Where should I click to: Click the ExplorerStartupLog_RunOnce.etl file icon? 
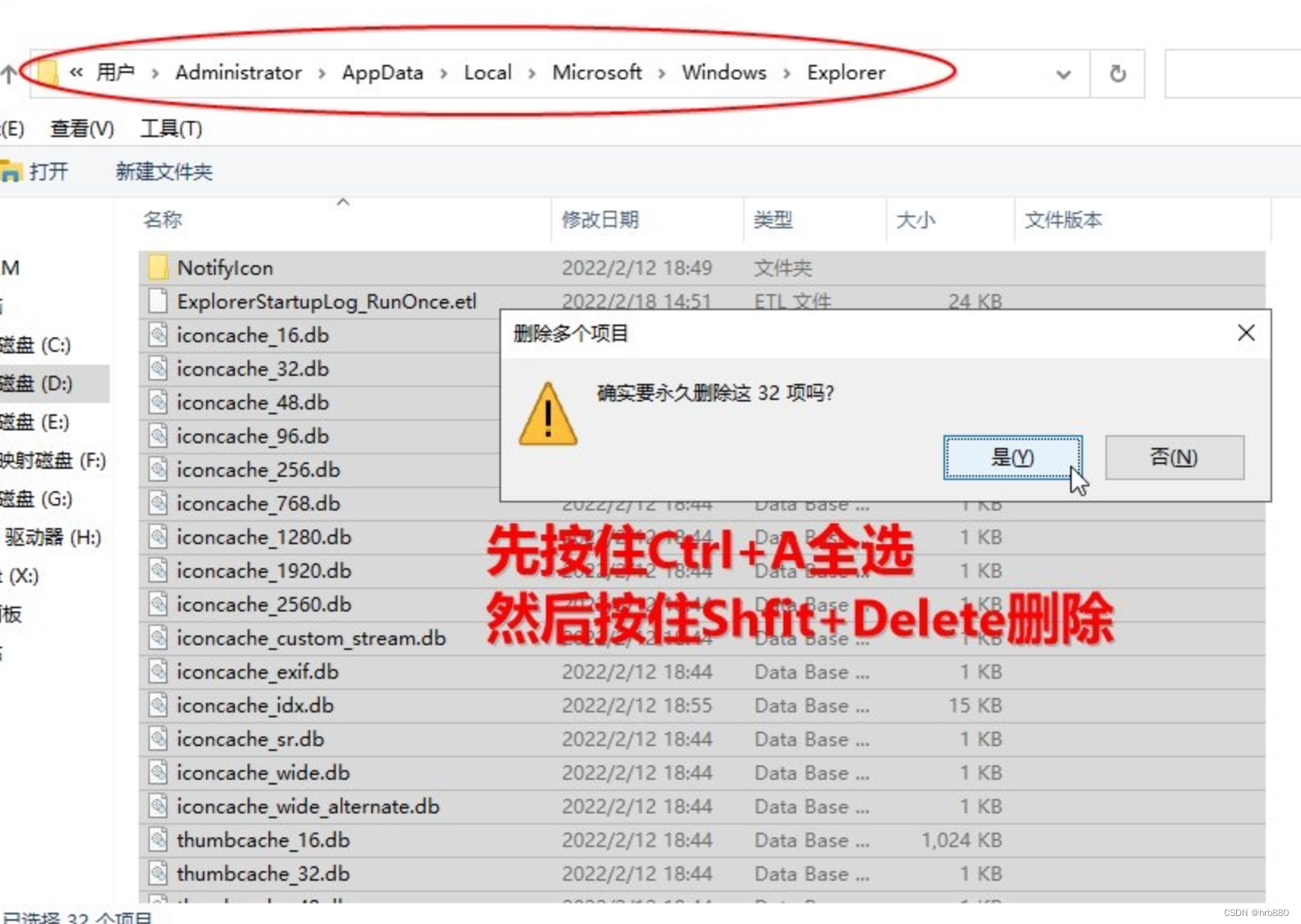[x=158, y=301]
